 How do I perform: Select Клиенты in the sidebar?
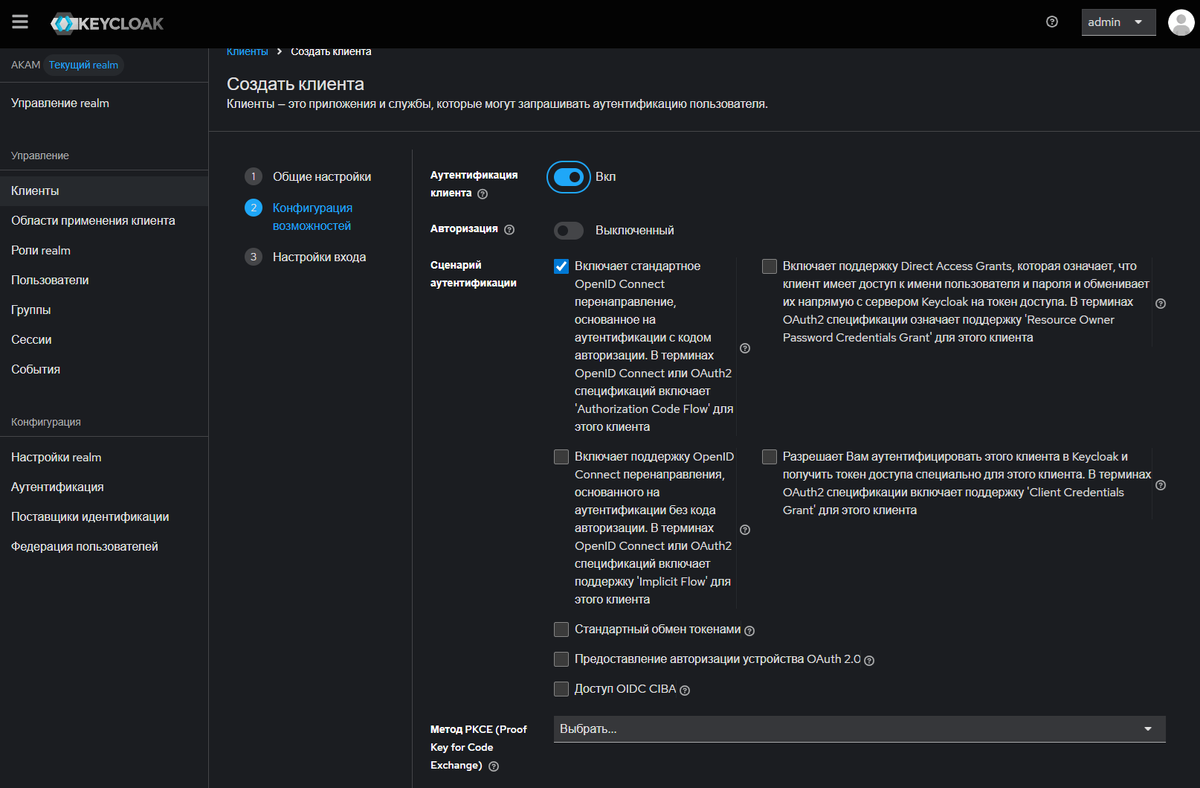coord(104,191)
